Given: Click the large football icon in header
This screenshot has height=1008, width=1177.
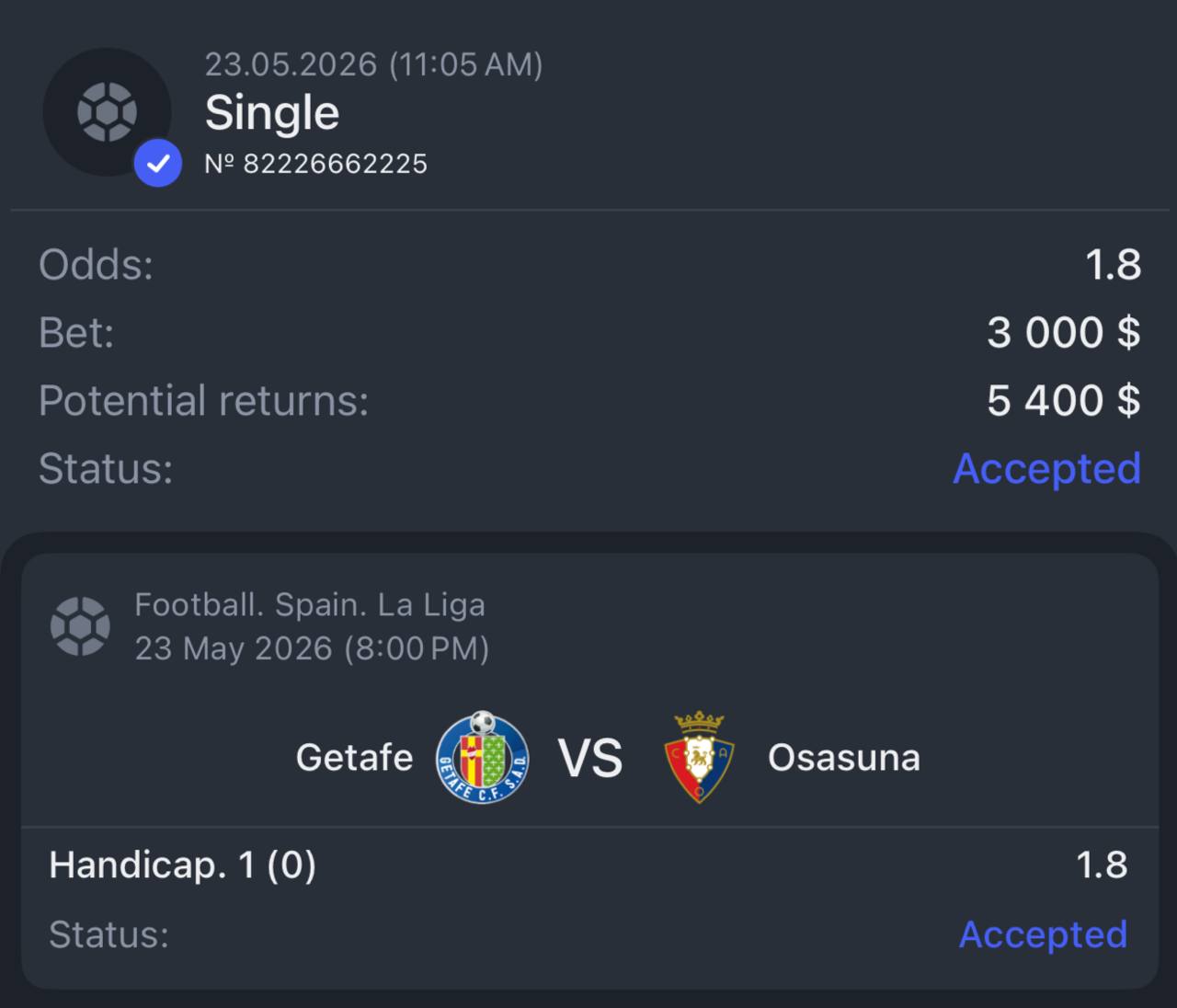Looking at the screenshot, I should click(107, 112).
